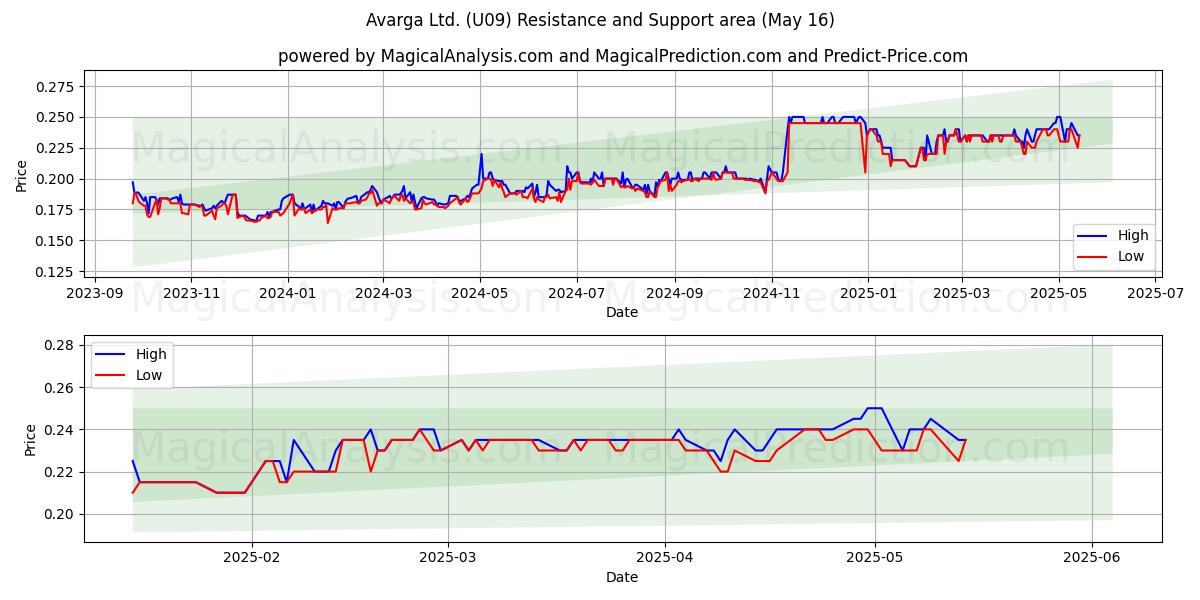Click the '0.28' price tick on the bottom chart

click(x=61, y=345)
